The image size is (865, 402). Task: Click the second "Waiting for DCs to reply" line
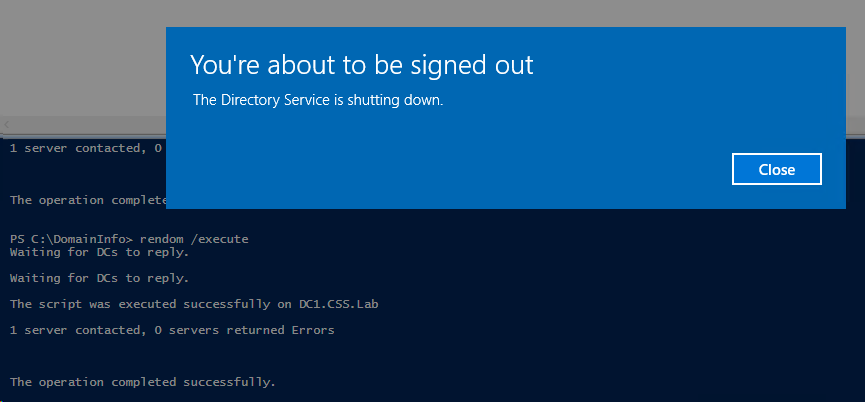click(99, 278)
